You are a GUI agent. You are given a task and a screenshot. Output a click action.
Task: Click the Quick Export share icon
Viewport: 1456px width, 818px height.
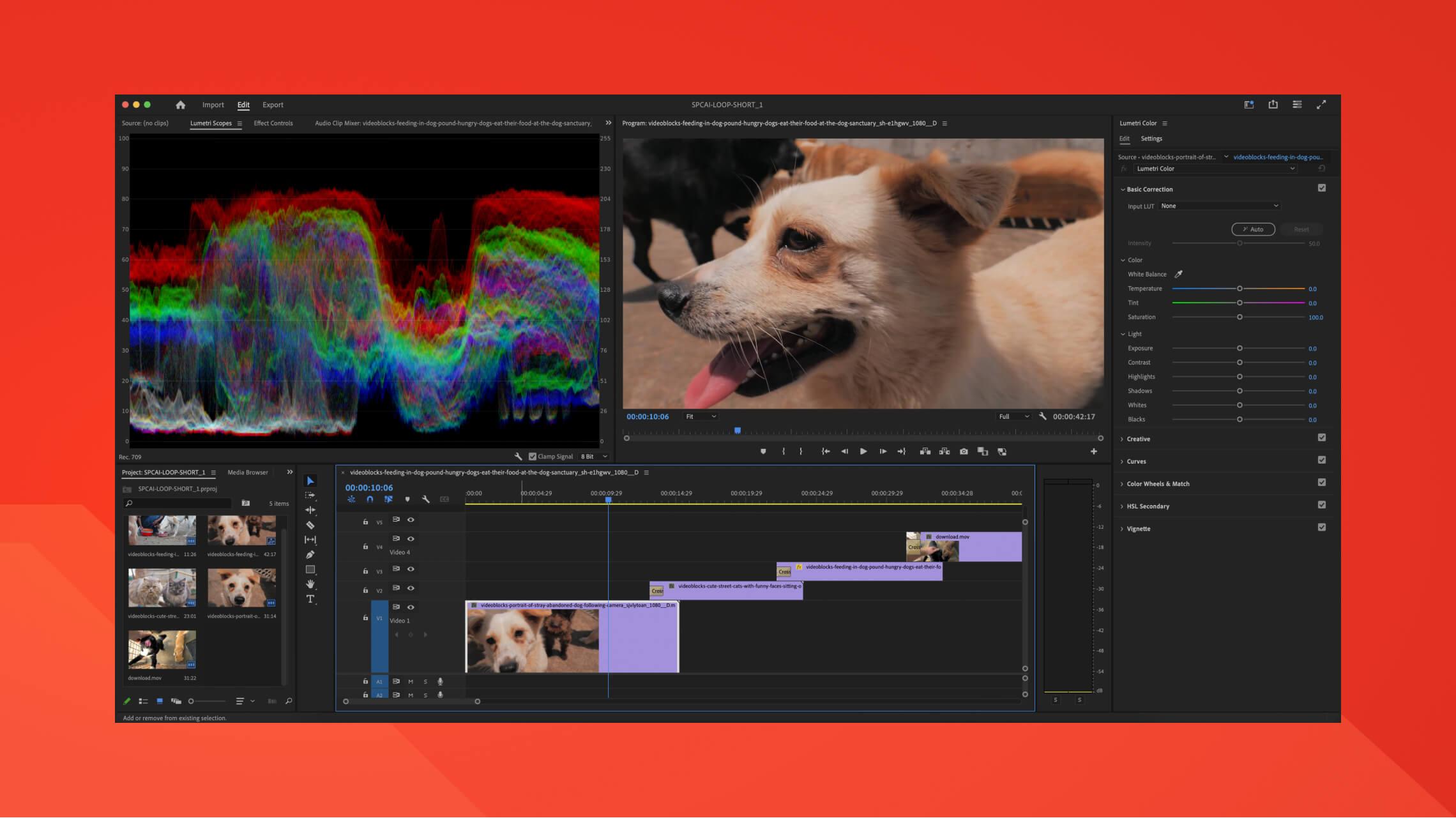tap(1273, 105)
